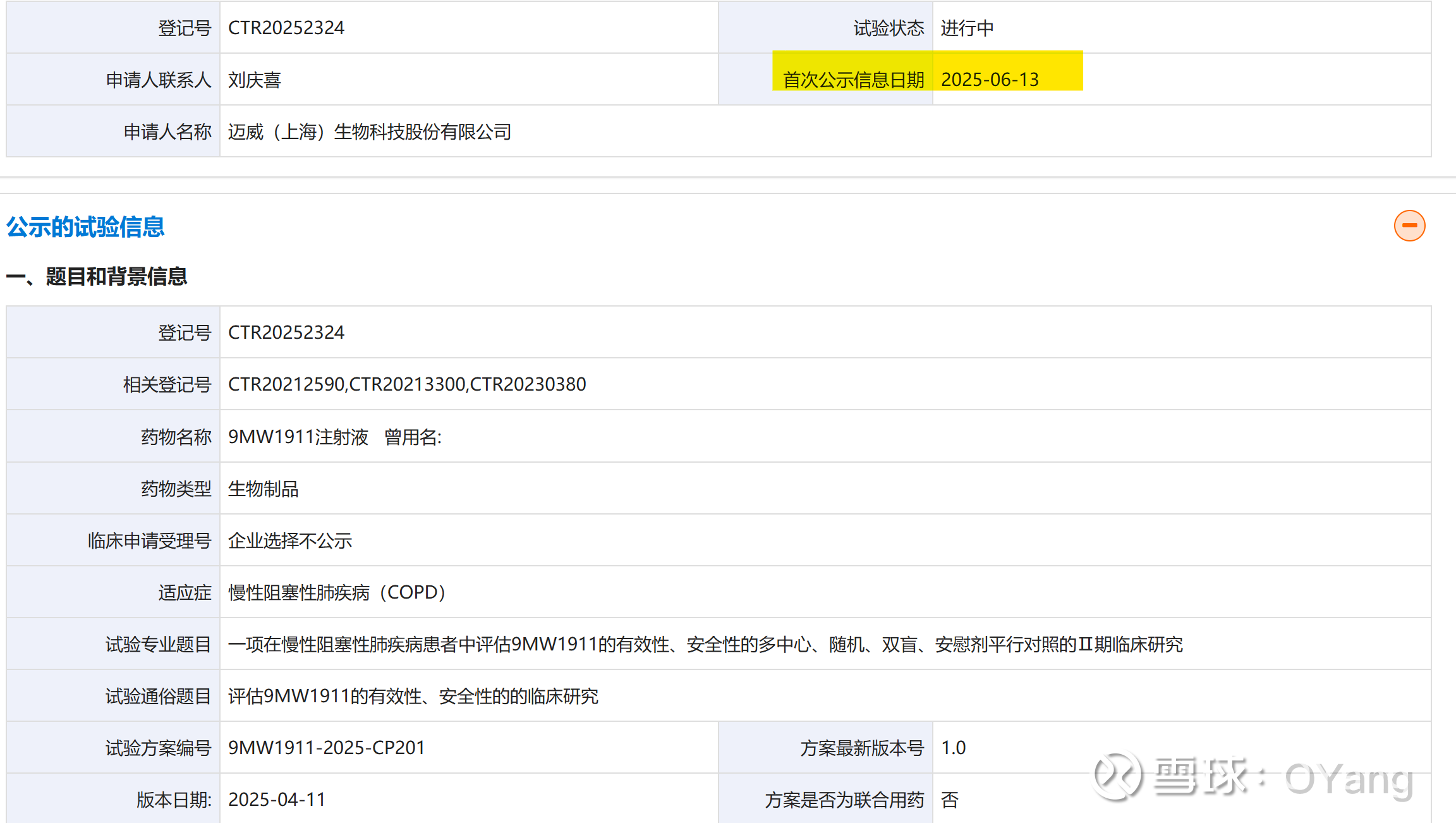Click the 药物名称 label
Screen dimensions: 1456x823
coord(176,437)
